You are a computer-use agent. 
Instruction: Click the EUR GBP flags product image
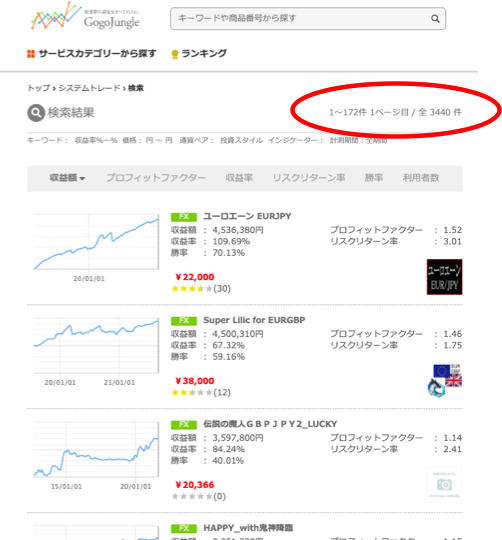coord(445,381)
